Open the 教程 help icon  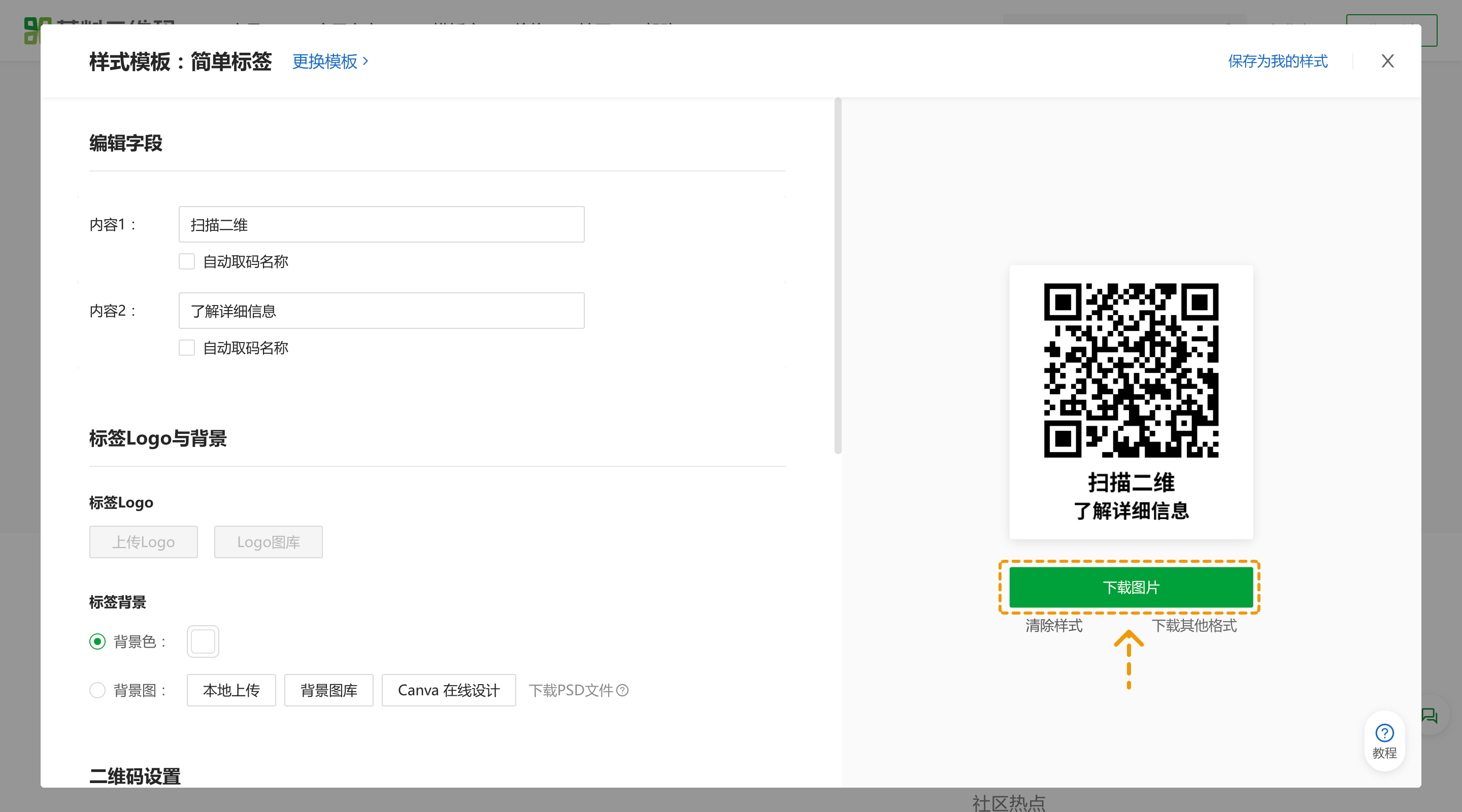tap(1384, 741)
